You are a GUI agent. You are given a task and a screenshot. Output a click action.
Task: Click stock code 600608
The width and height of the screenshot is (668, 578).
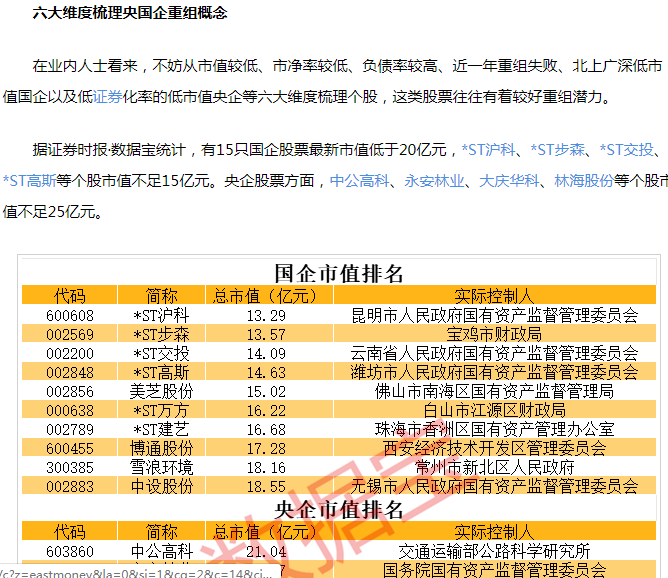point(70,316)
